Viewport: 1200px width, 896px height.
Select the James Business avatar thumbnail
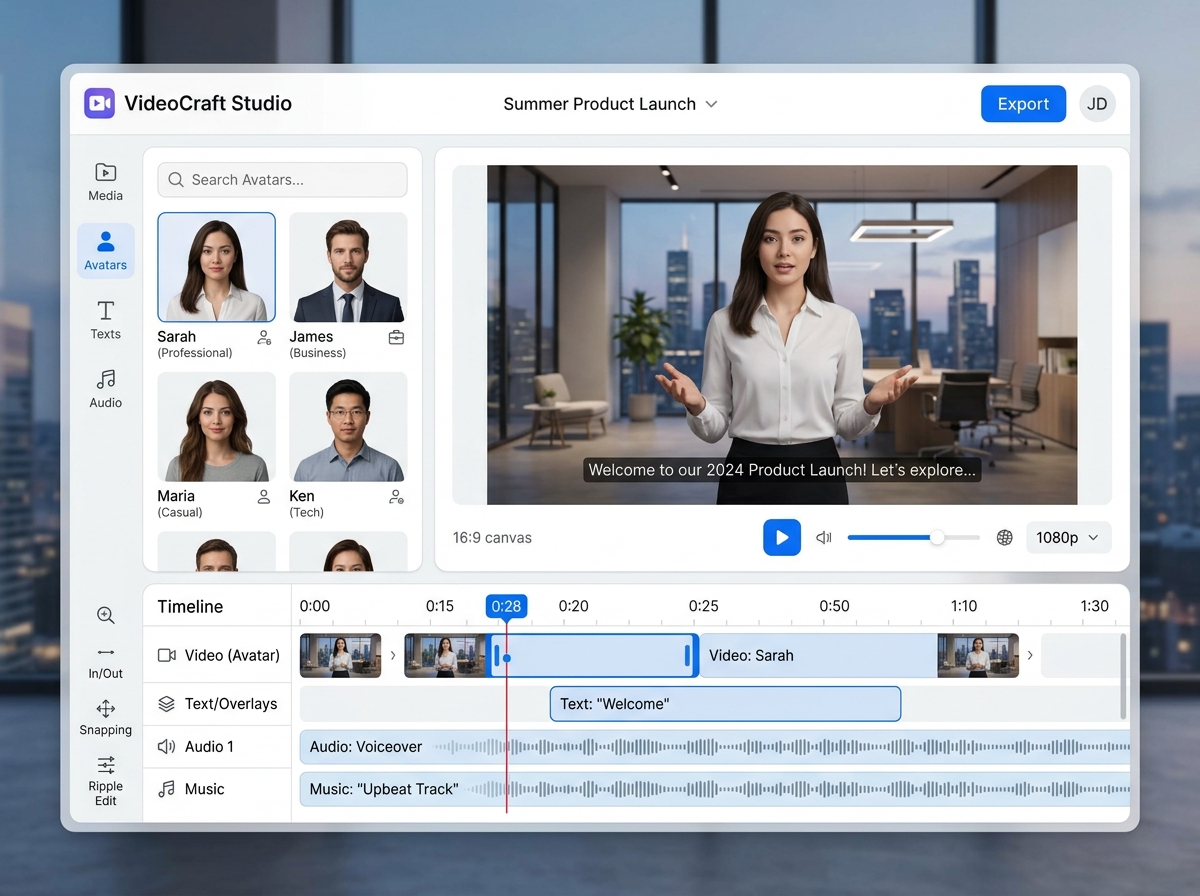pos(348,267)
